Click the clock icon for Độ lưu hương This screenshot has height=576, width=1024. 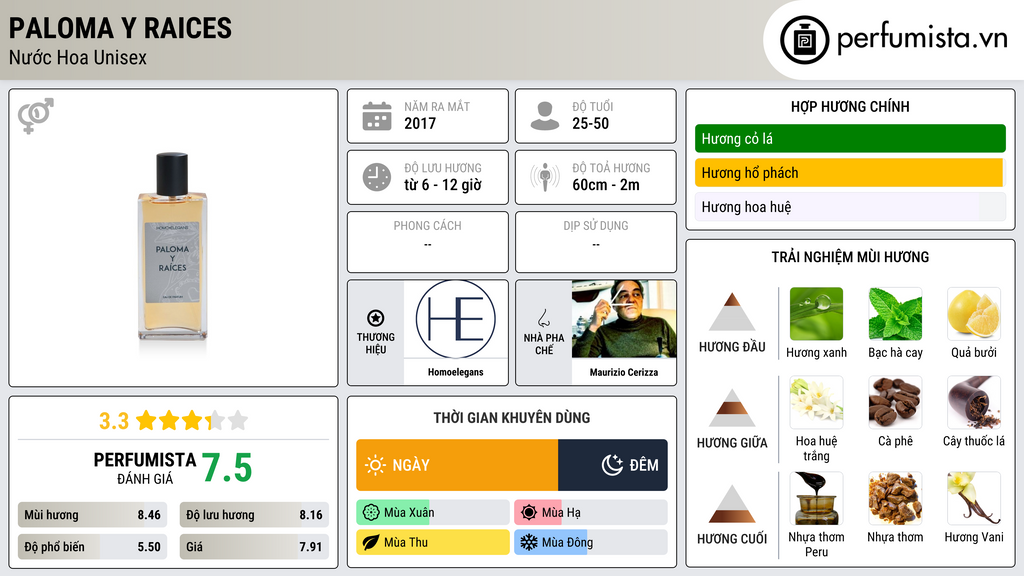(377, 177)
